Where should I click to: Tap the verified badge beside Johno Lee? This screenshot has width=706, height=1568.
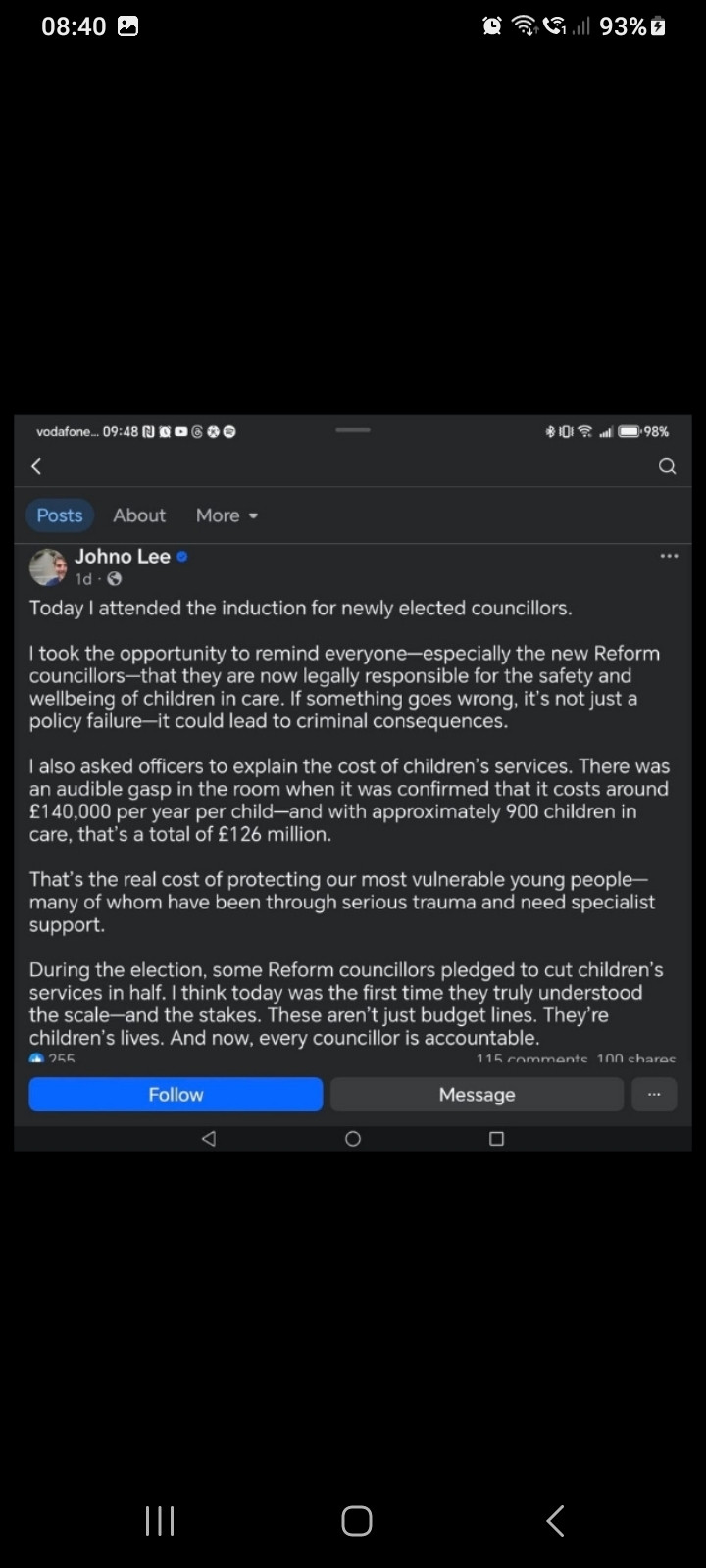182,557
